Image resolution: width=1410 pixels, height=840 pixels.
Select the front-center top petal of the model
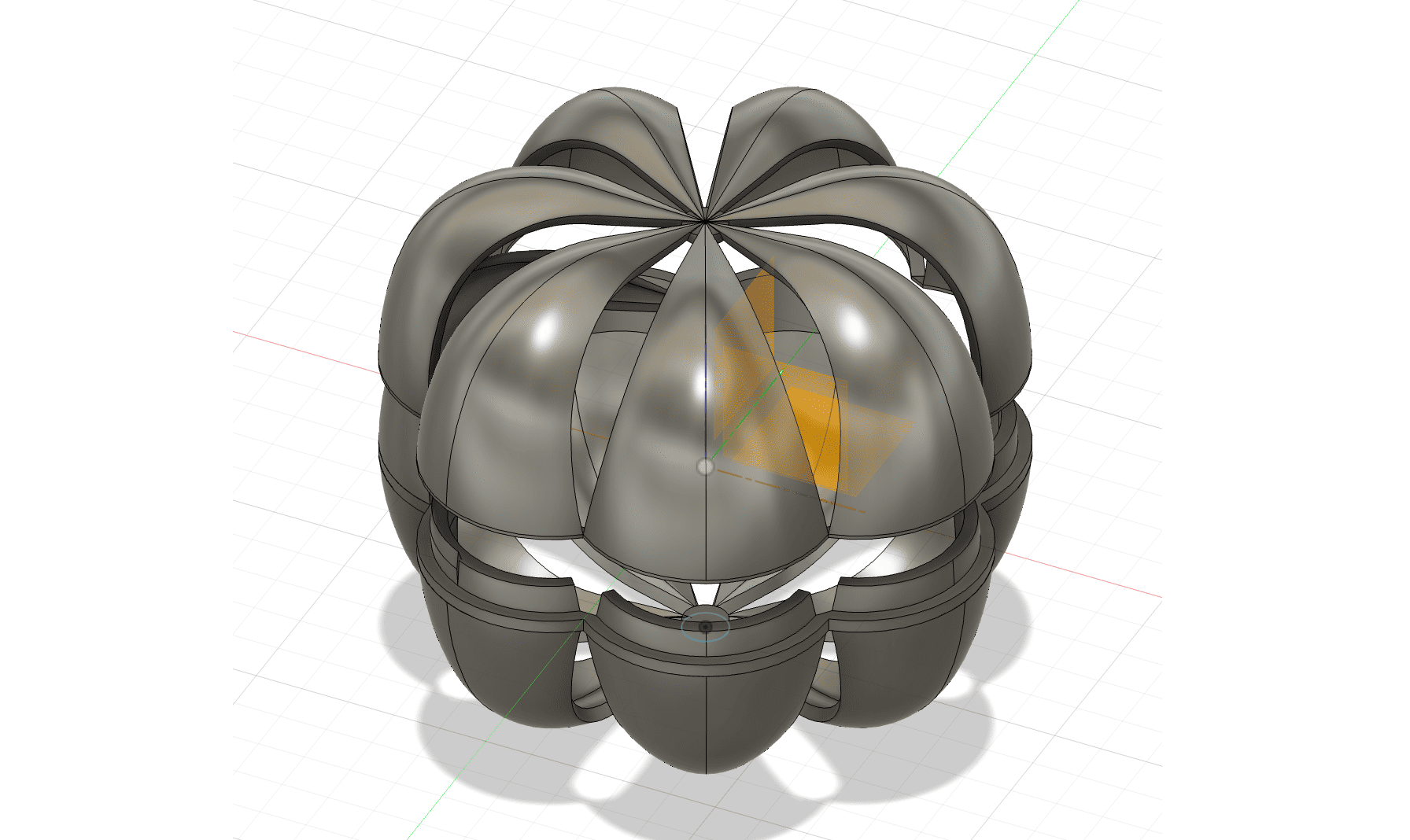tap(704, 425)
